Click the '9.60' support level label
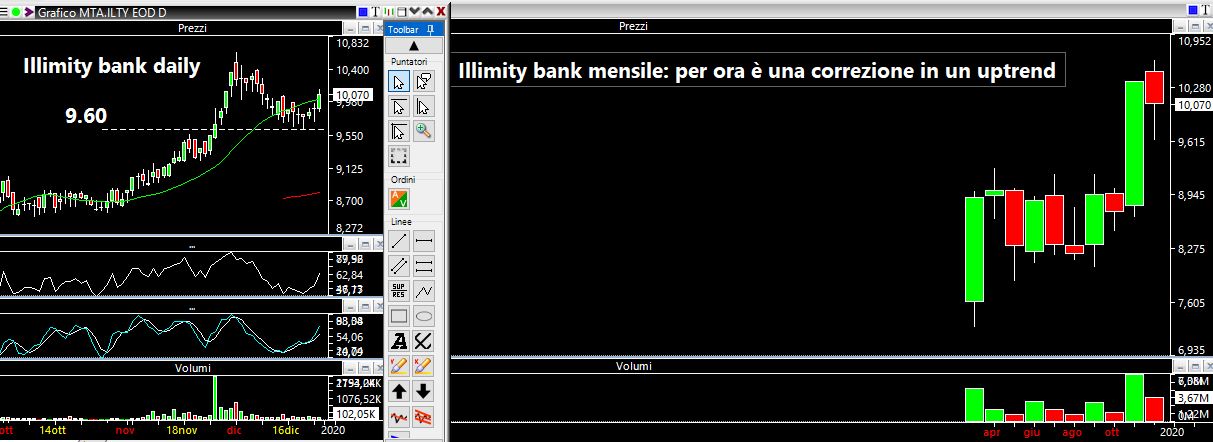 (86, 116)
